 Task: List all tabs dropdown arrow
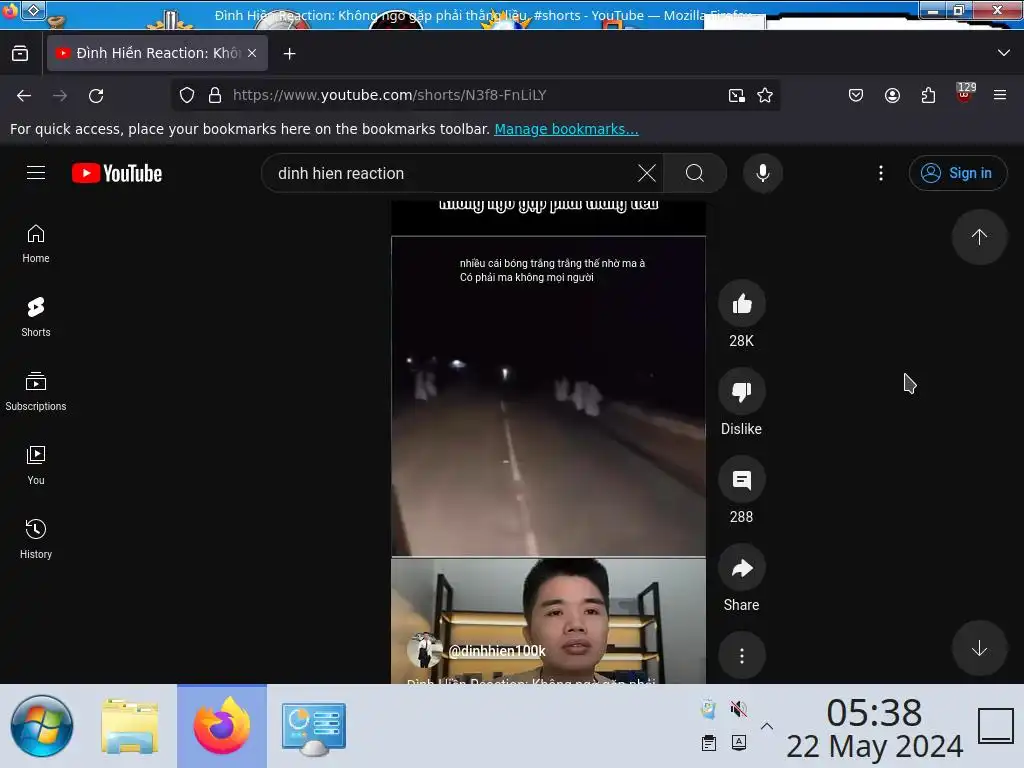pos(1003,53)
